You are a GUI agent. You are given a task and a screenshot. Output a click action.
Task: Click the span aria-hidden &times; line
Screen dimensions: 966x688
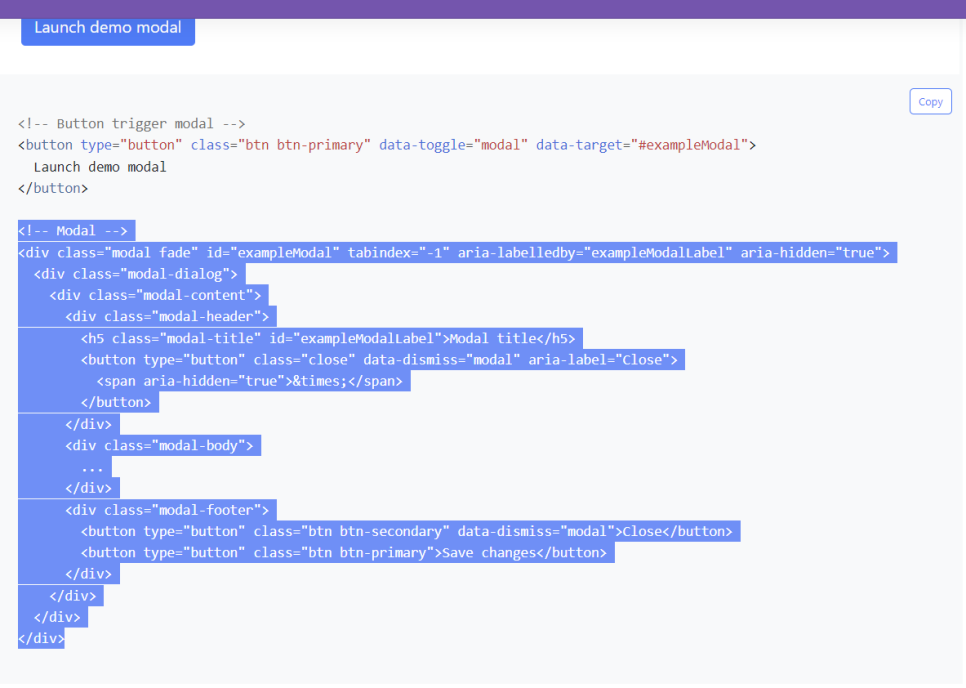[x=250, y=381]
